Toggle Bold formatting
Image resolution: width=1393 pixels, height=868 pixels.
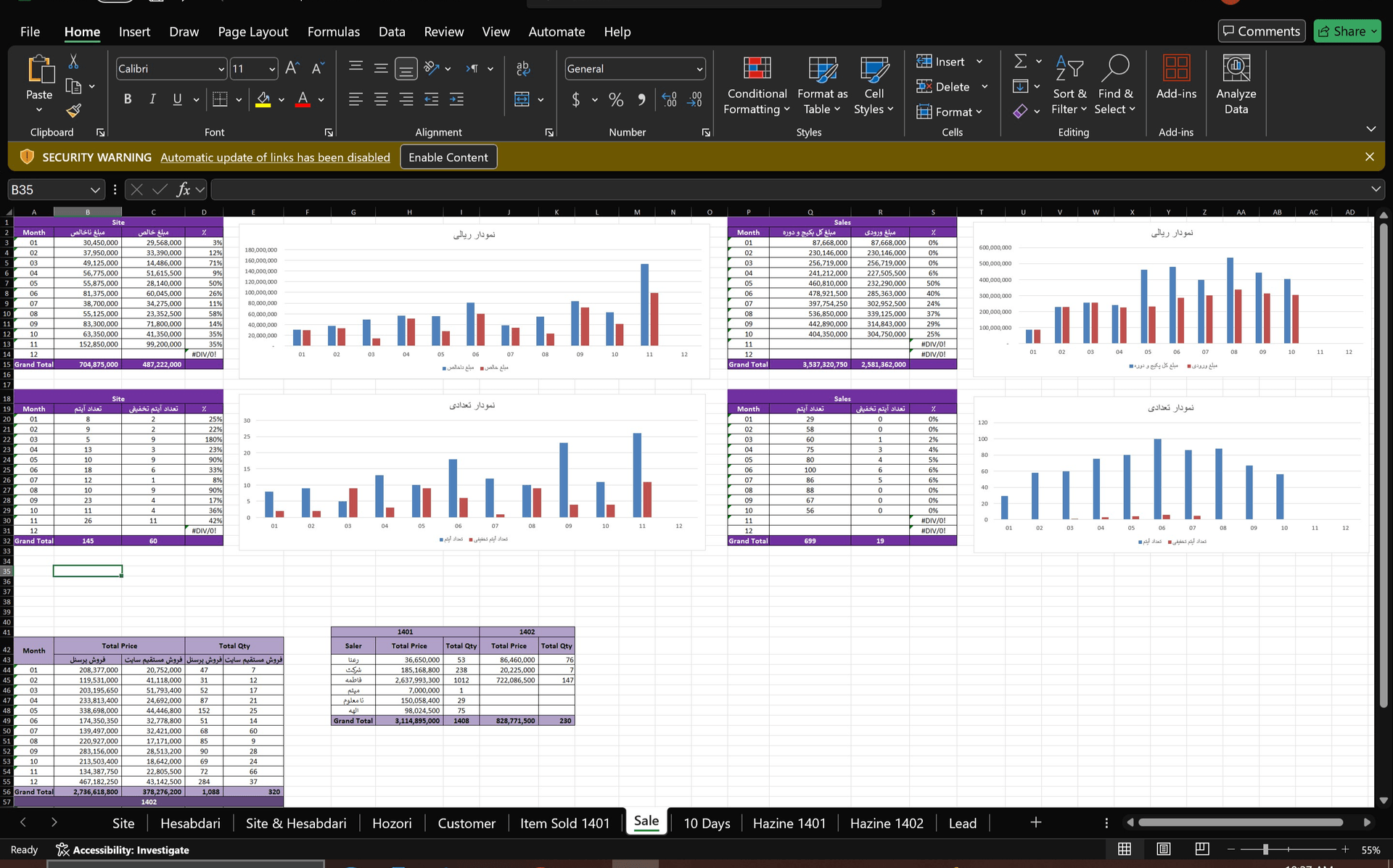click(x=128, y=99)
